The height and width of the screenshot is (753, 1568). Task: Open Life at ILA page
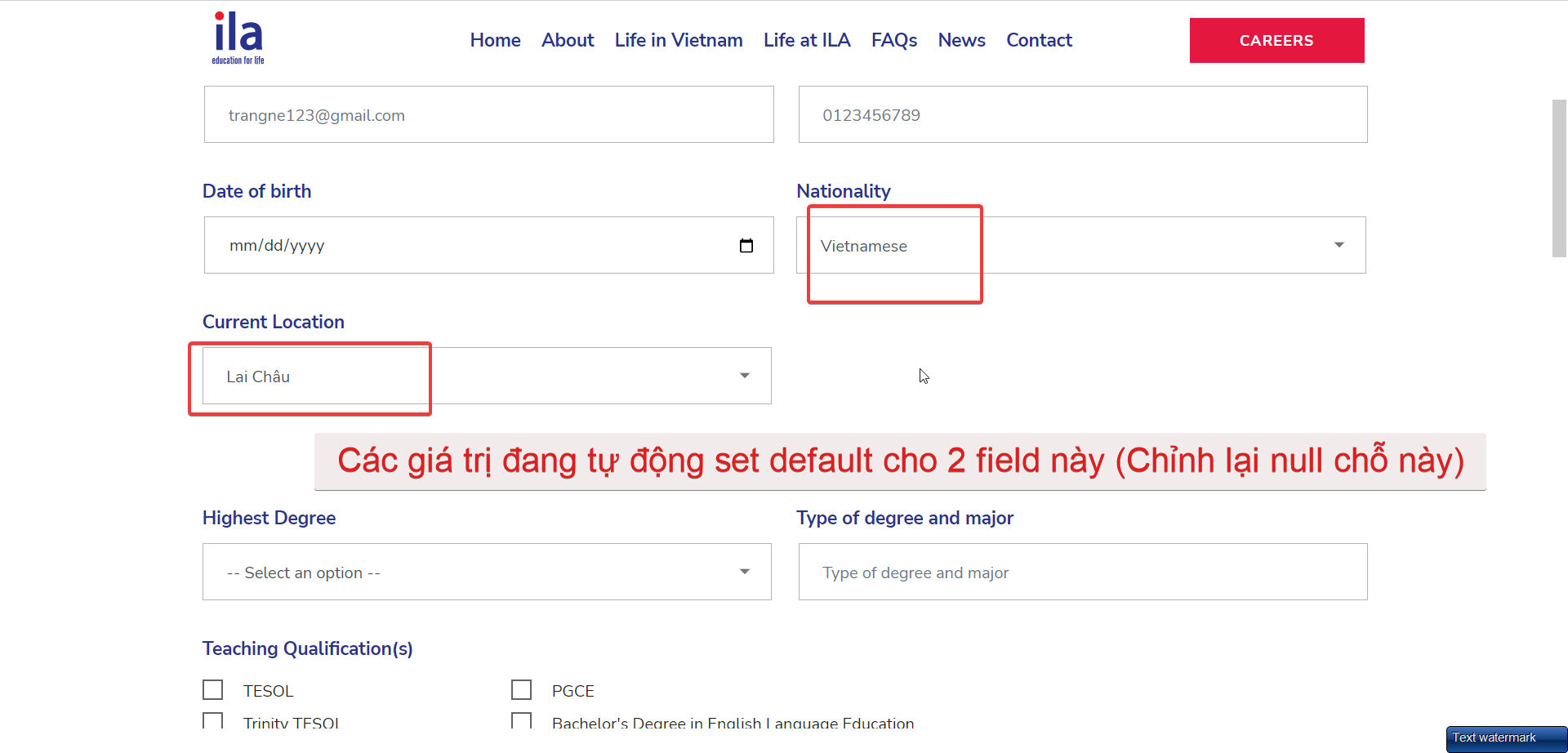click(807, 40)
